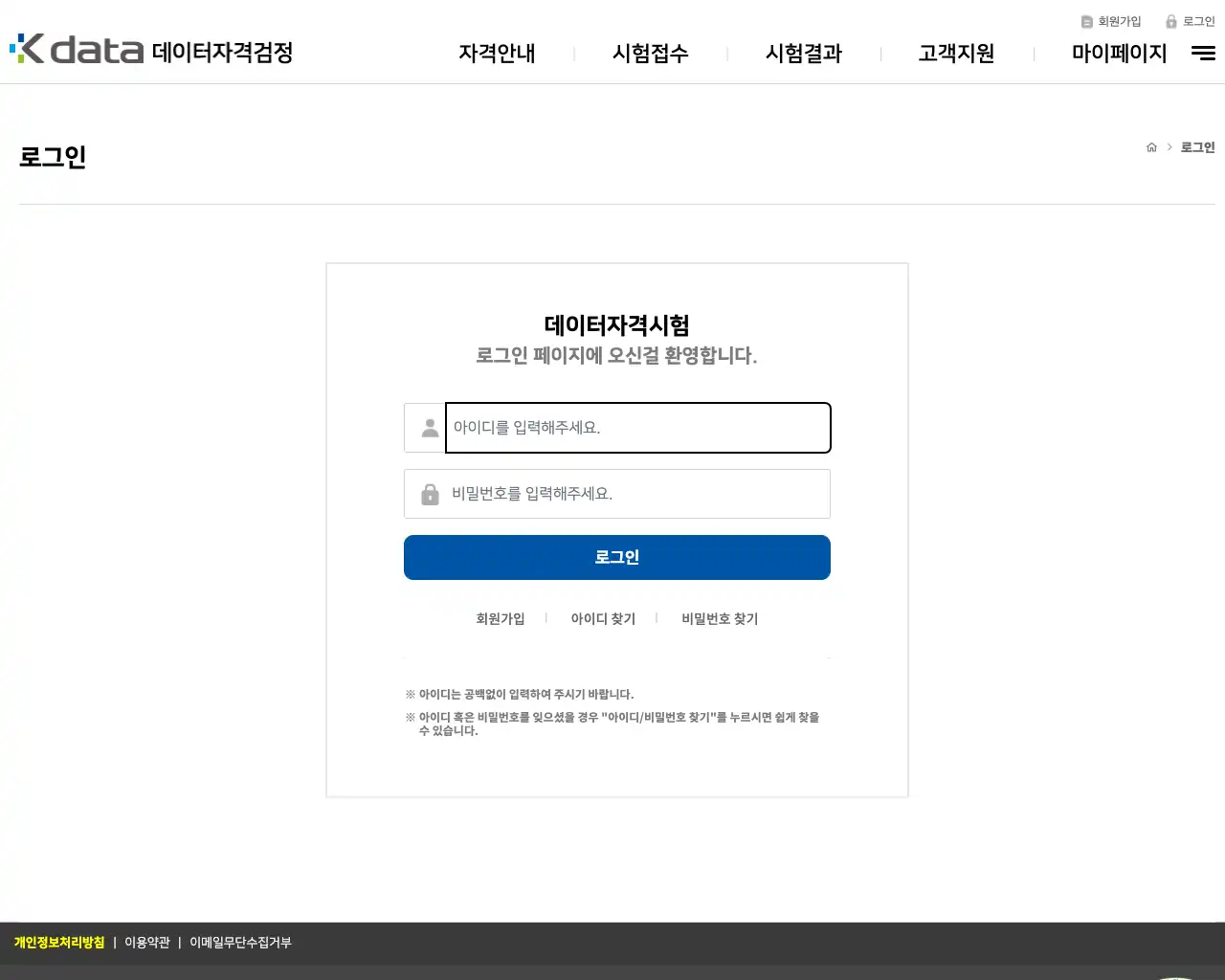This screenshot has width=1225, height=980.
Task: Open the 시험접수 menu
Action: pyautogui.click(x=650, y=55)
